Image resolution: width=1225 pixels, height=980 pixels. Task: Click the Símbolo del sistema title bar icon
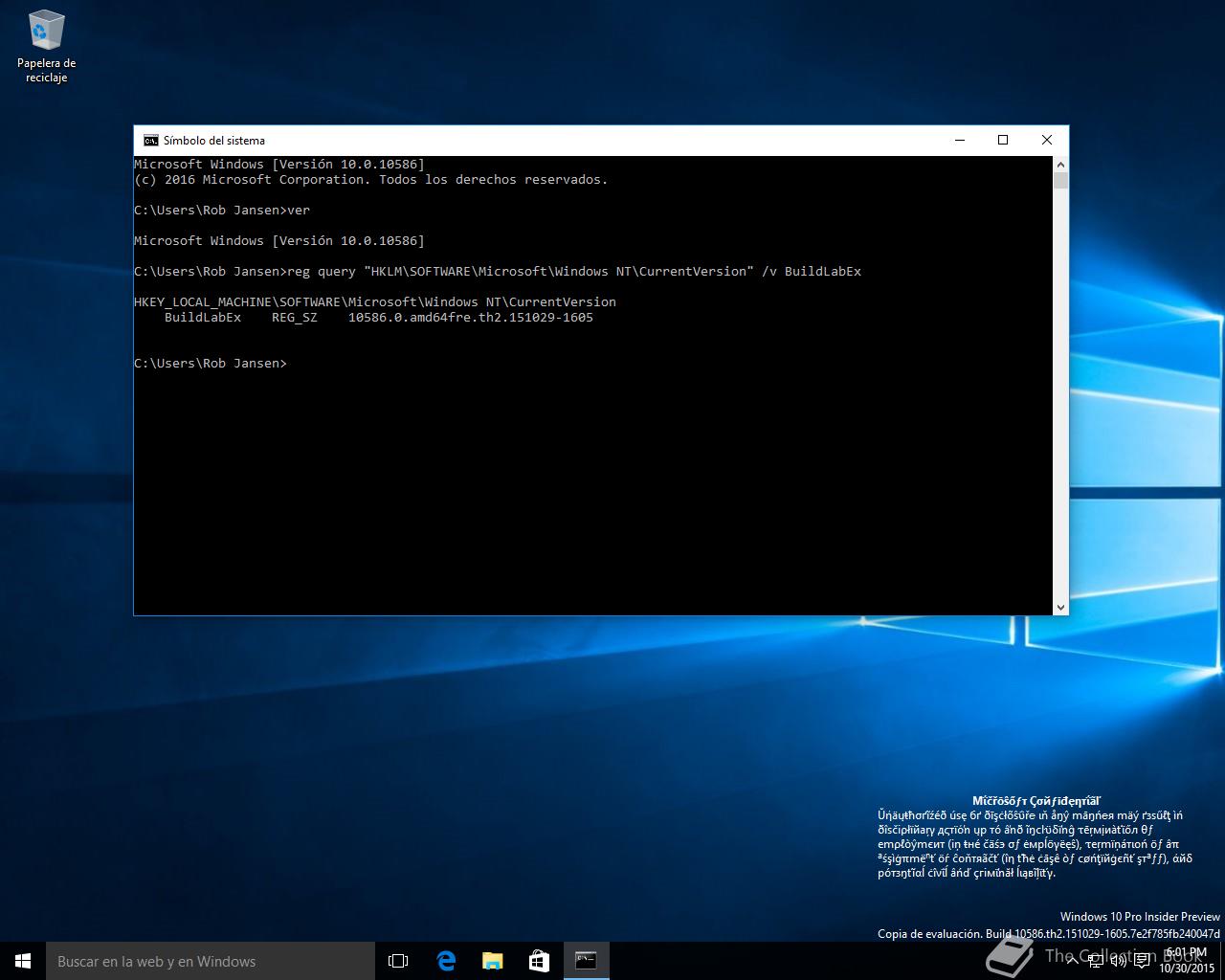pos(150,140)
